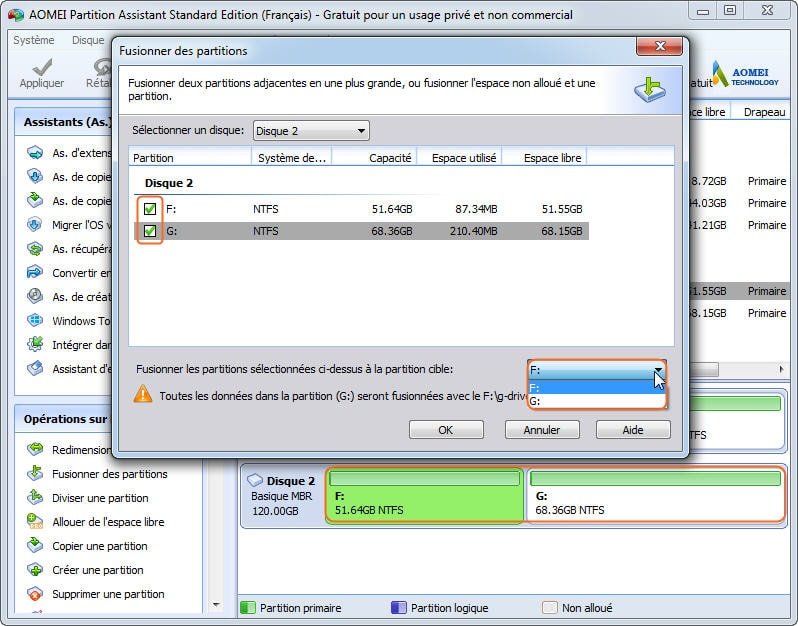Collapse the target partition dropdown arrow
The image size is (798, 626).
[x=658, y=370]
